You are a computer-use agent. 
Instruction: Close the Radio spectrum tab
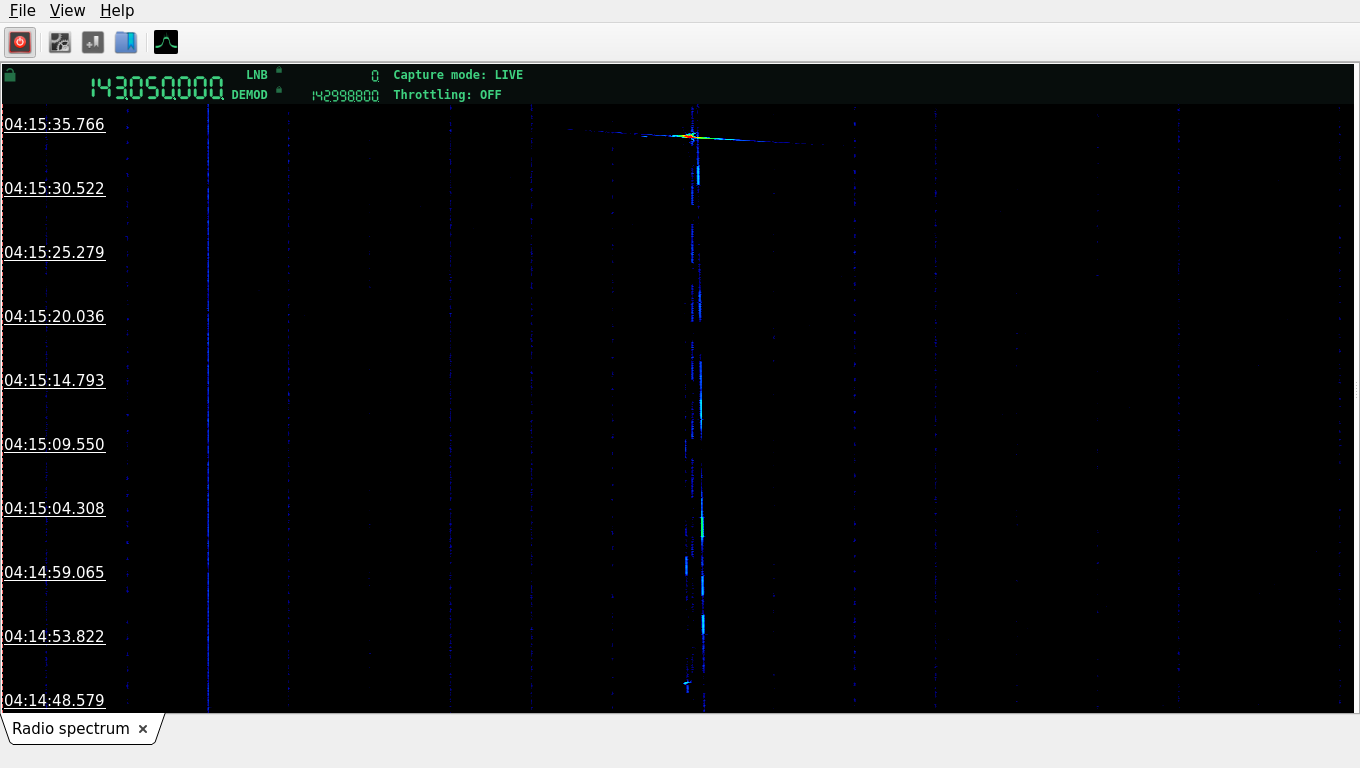(x=143, y=729)
